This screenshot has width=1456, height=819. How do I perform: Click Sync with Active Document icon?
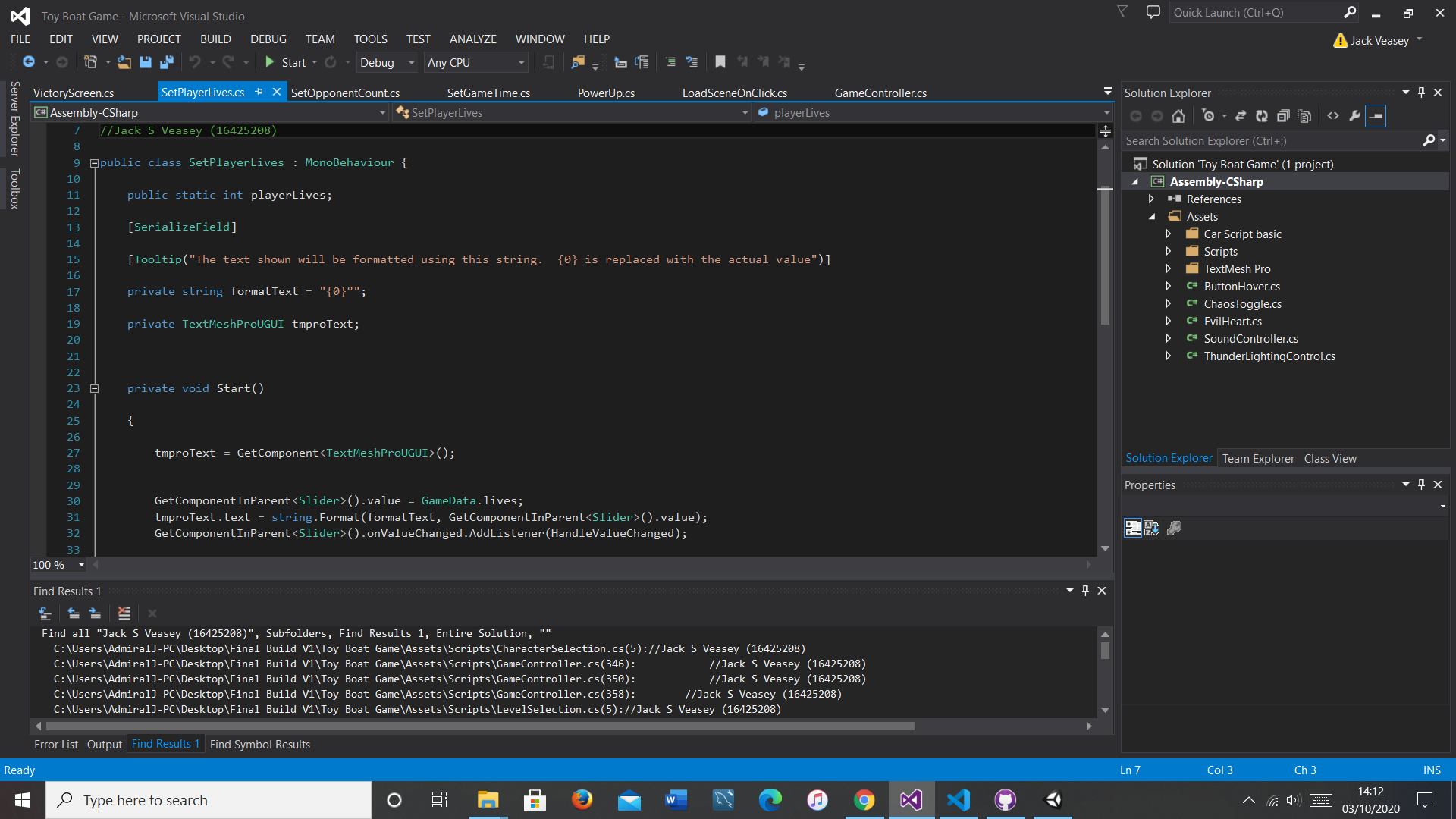click(x=1241, y=116)
